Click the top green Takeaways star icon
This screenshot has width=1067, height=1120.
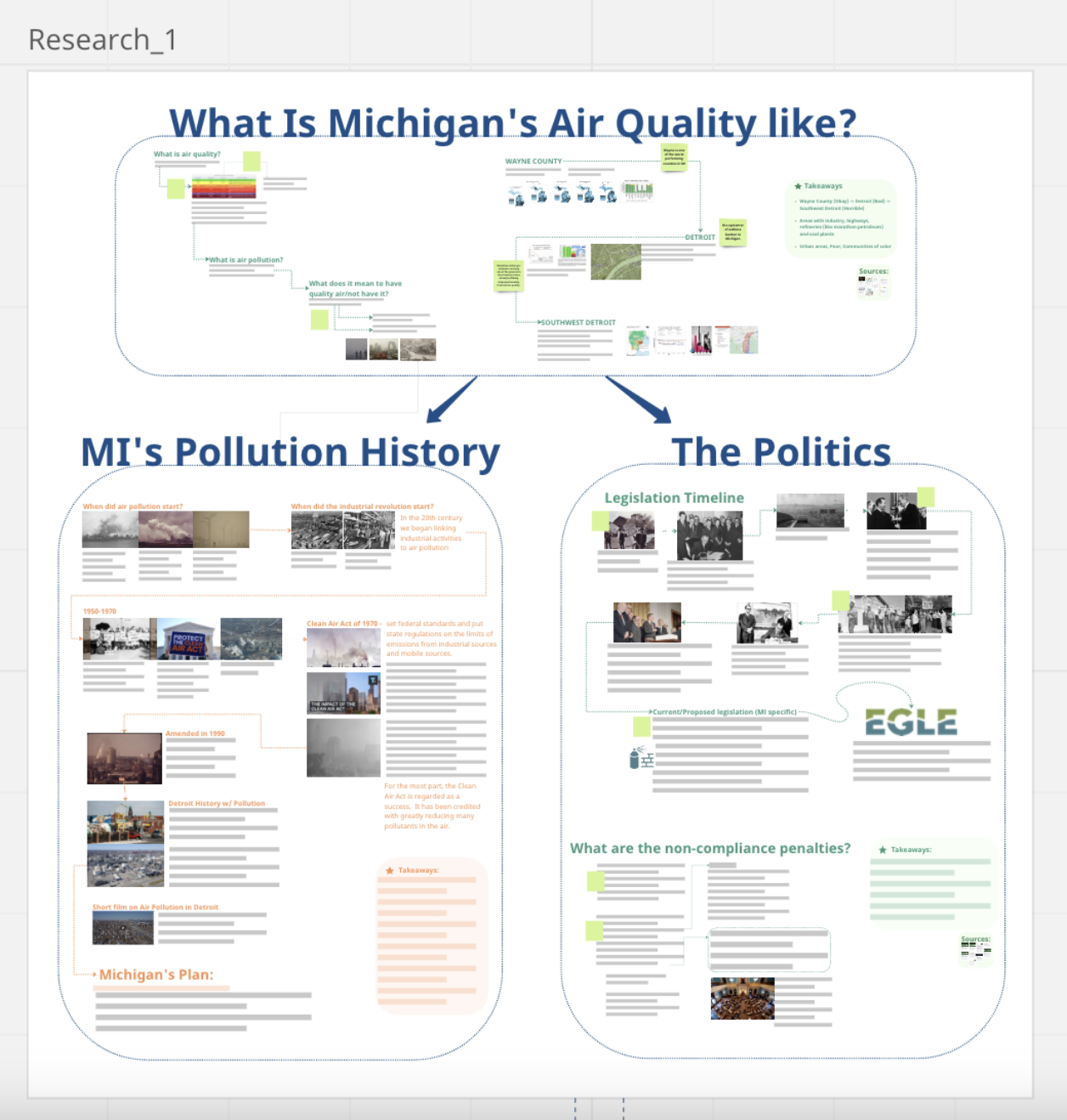coord(798,186)
